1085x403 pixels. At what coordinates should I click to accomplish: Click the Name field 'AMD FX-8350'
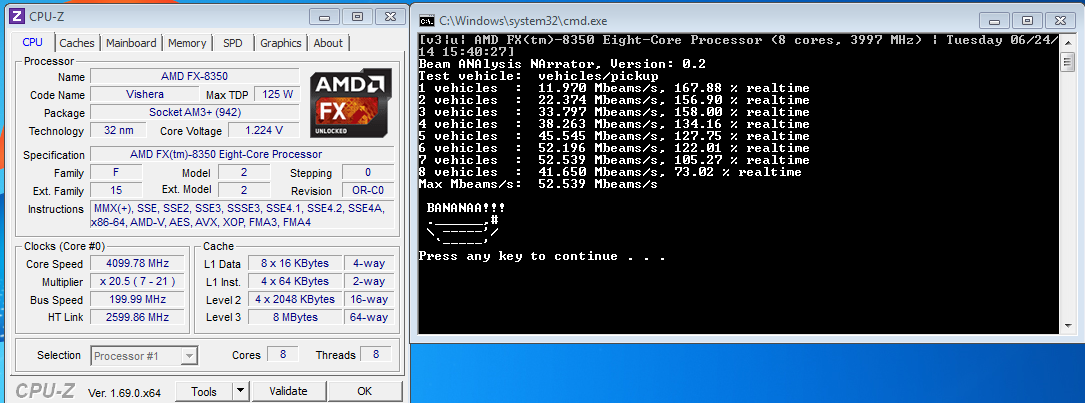[x=194, y=77]
